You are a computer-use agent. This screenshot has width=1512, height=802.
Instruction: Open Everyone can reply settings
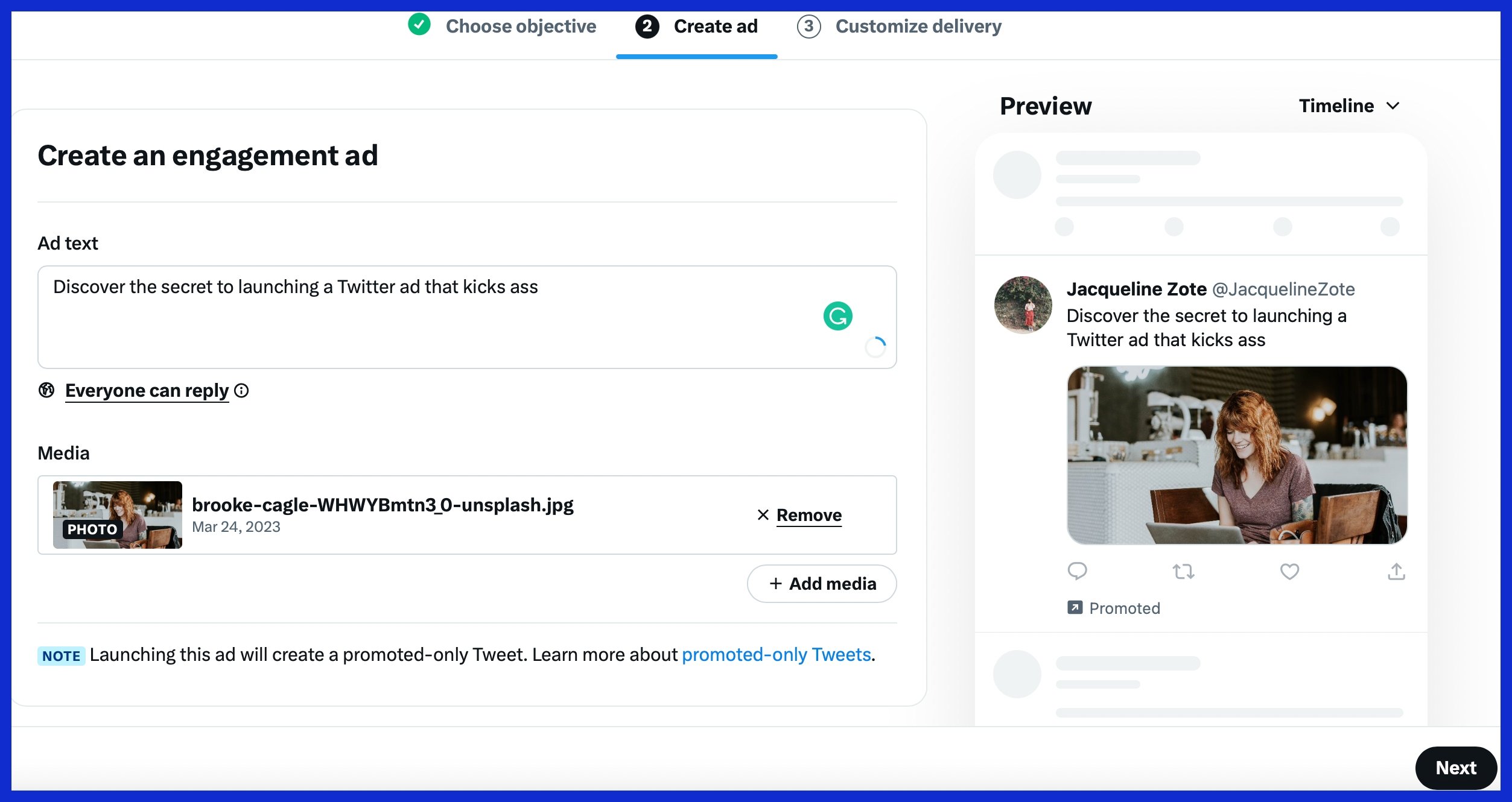point(147,391)
